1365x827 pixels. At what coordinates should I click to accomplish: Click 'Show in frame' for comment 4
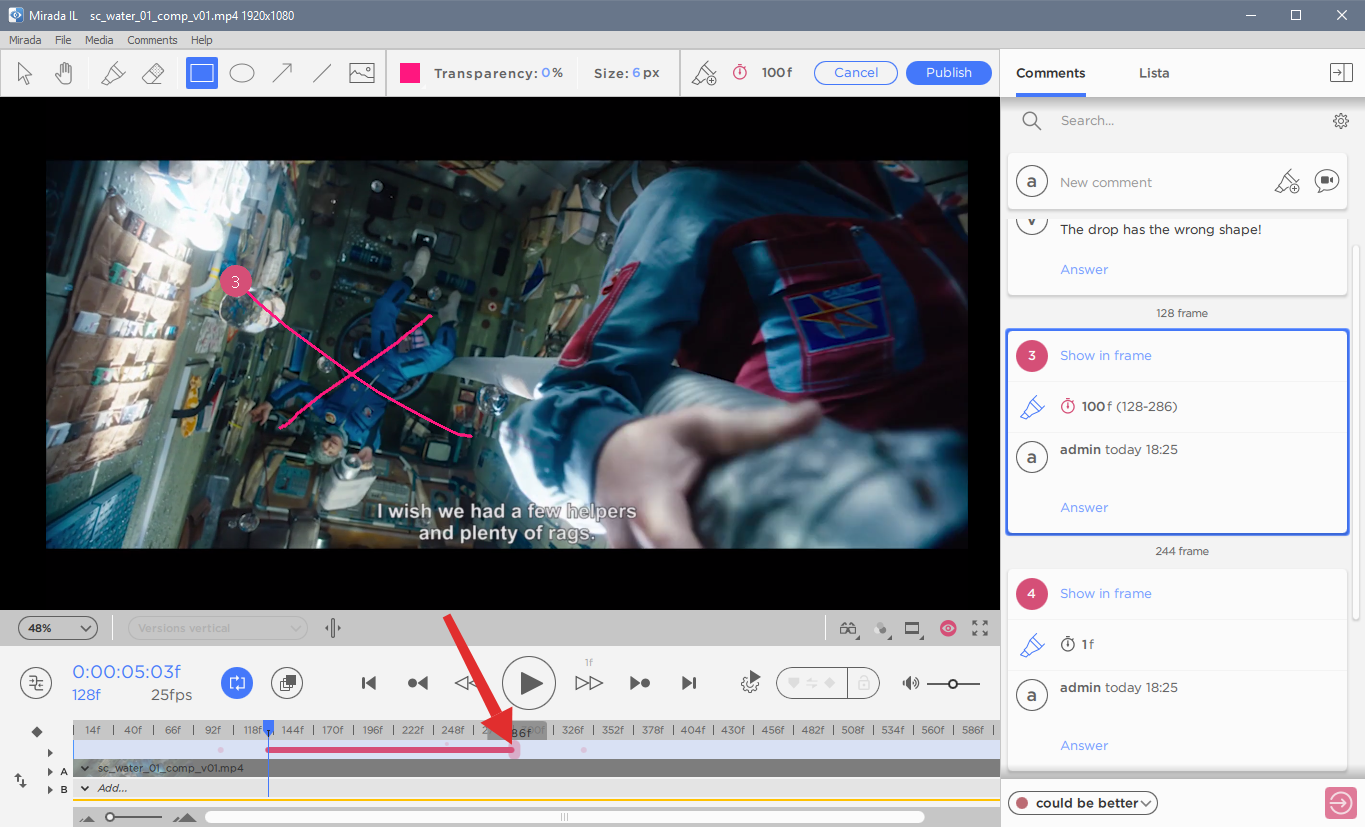[1105, 593]
